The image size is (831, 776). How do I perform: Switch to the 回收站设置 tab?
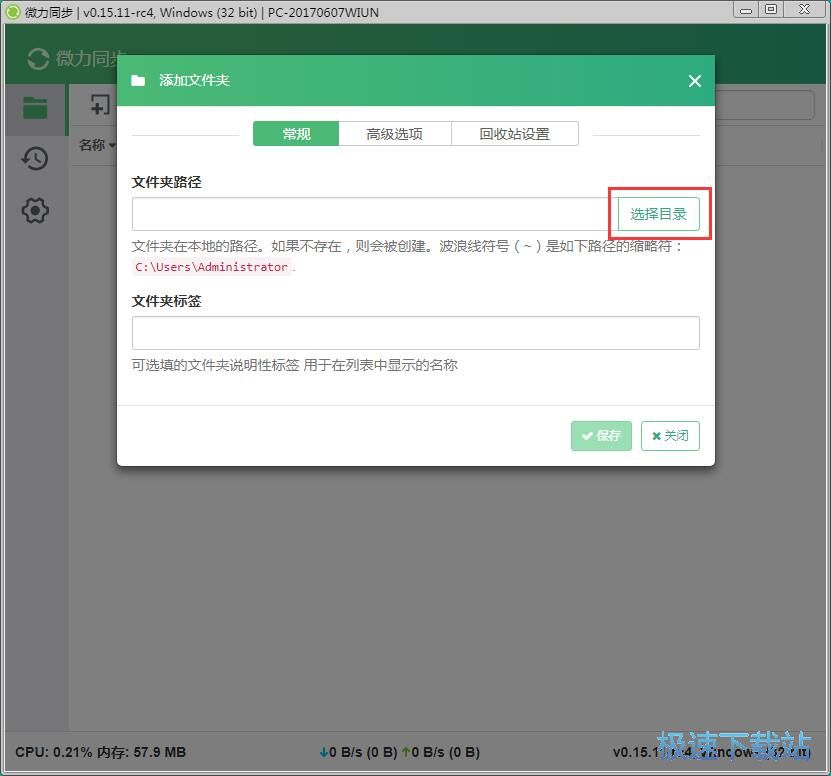click(x=515, y=133)
